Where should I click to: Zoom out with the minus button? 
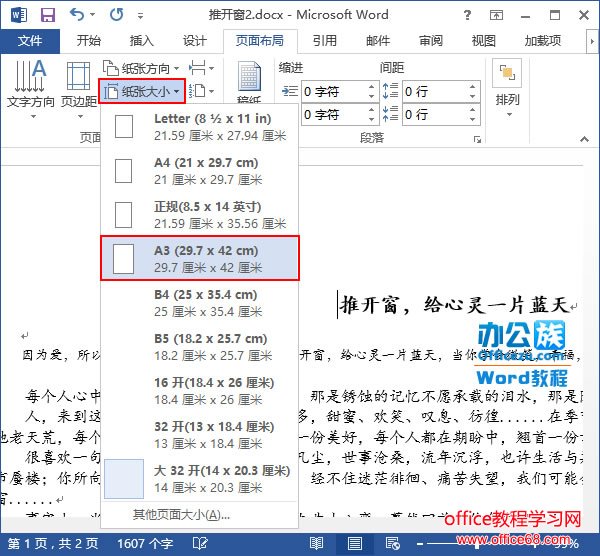[420, 544]
